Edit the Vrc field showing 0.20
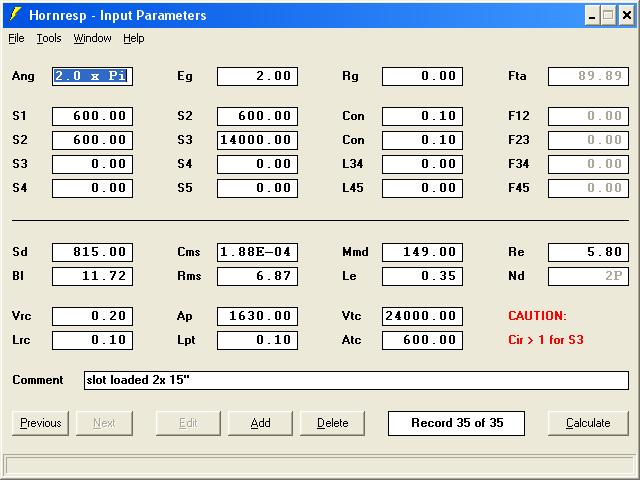This screenshot has width=640, height=480. pos(92,316)
